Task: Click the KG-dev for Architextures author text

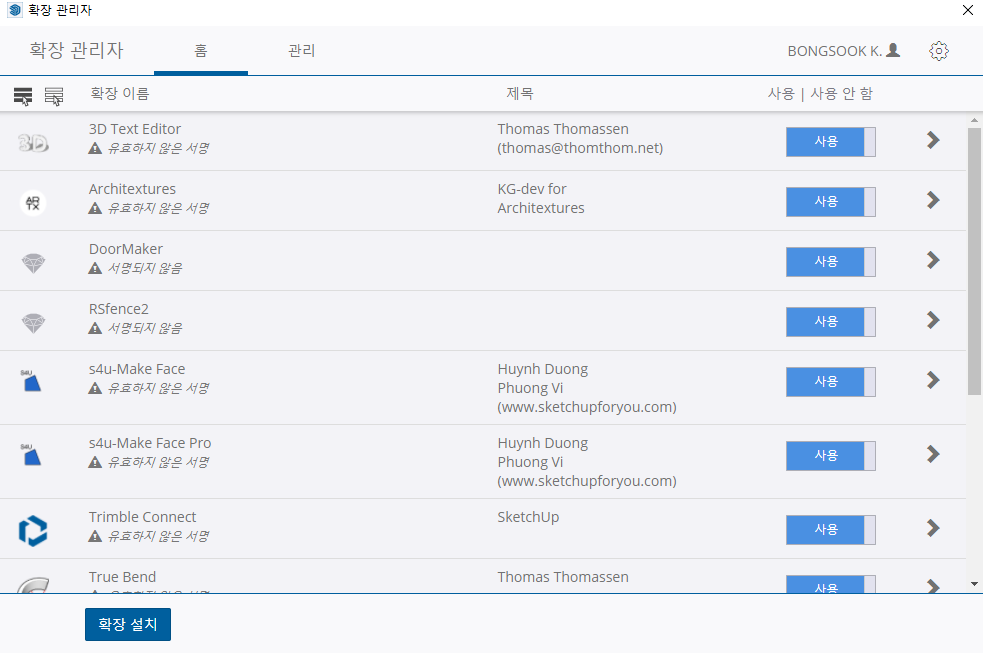Action: pyautogui.click(x=541, y=198)
